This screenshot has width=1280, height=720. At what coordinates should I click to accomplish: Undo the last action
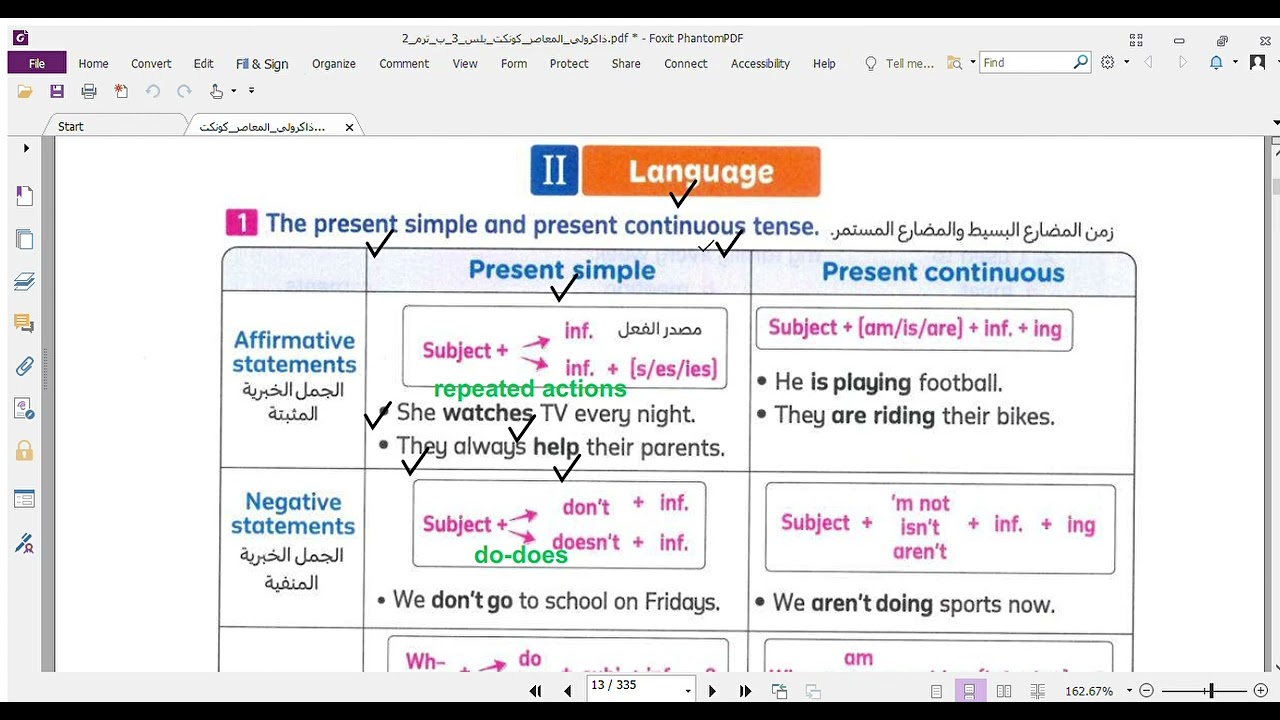[153, 91]
